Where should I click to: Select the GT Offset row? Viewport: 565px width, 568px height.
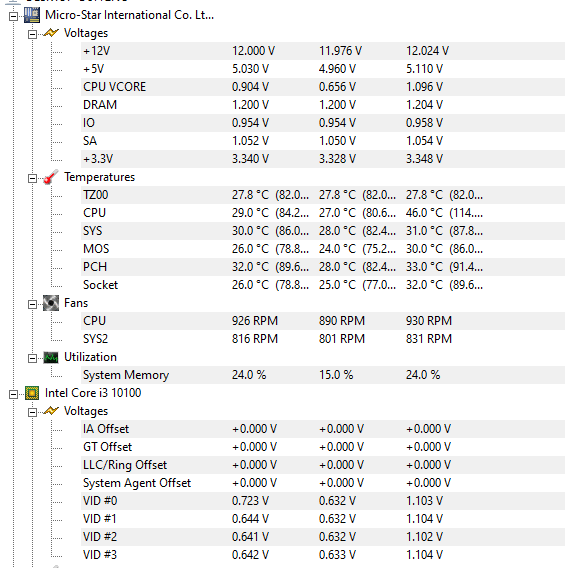click(x=323, y=447)
